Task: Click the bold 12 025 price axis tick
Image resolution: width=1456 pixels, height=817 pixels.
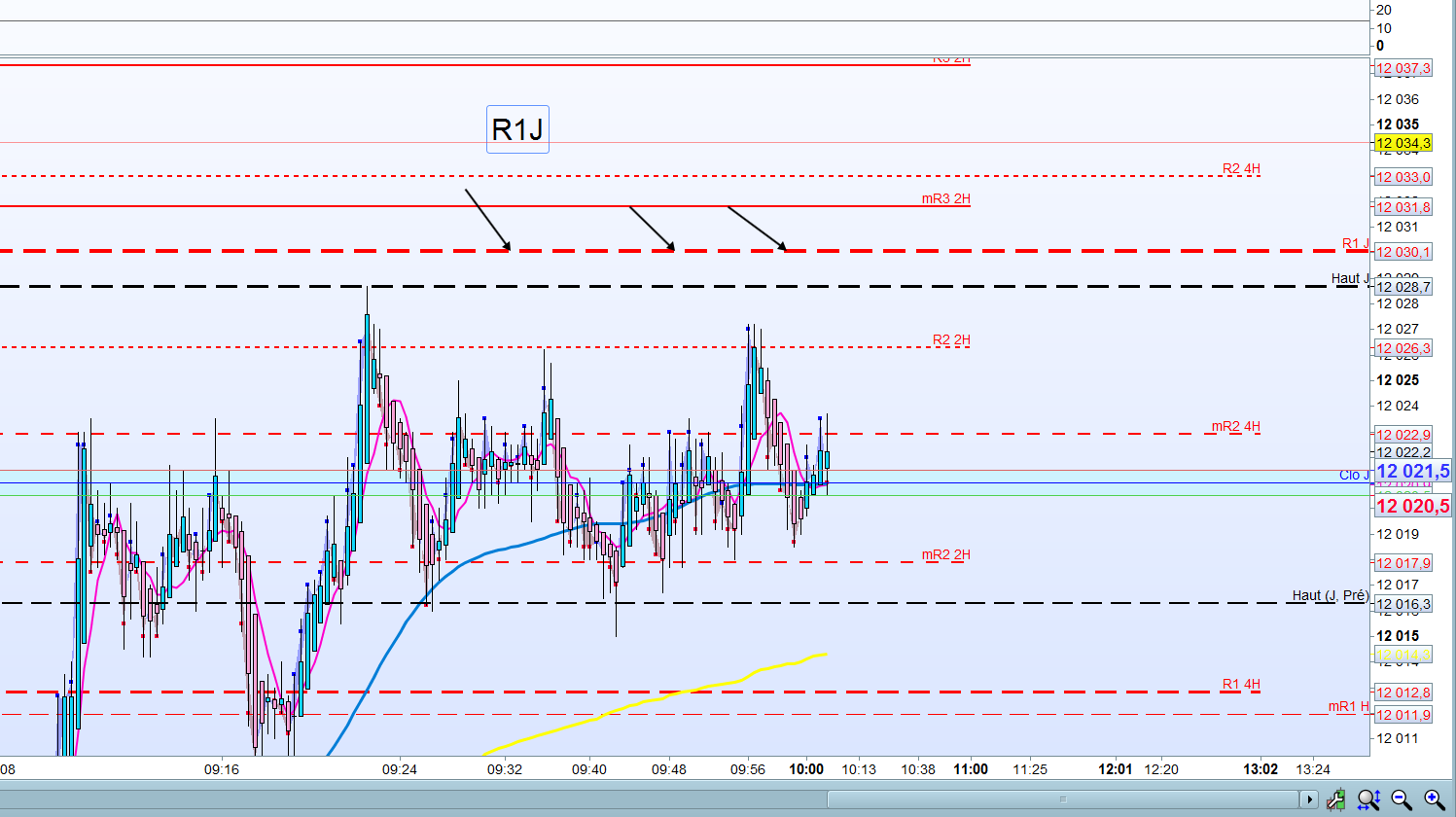Action: click(1398, 380)
